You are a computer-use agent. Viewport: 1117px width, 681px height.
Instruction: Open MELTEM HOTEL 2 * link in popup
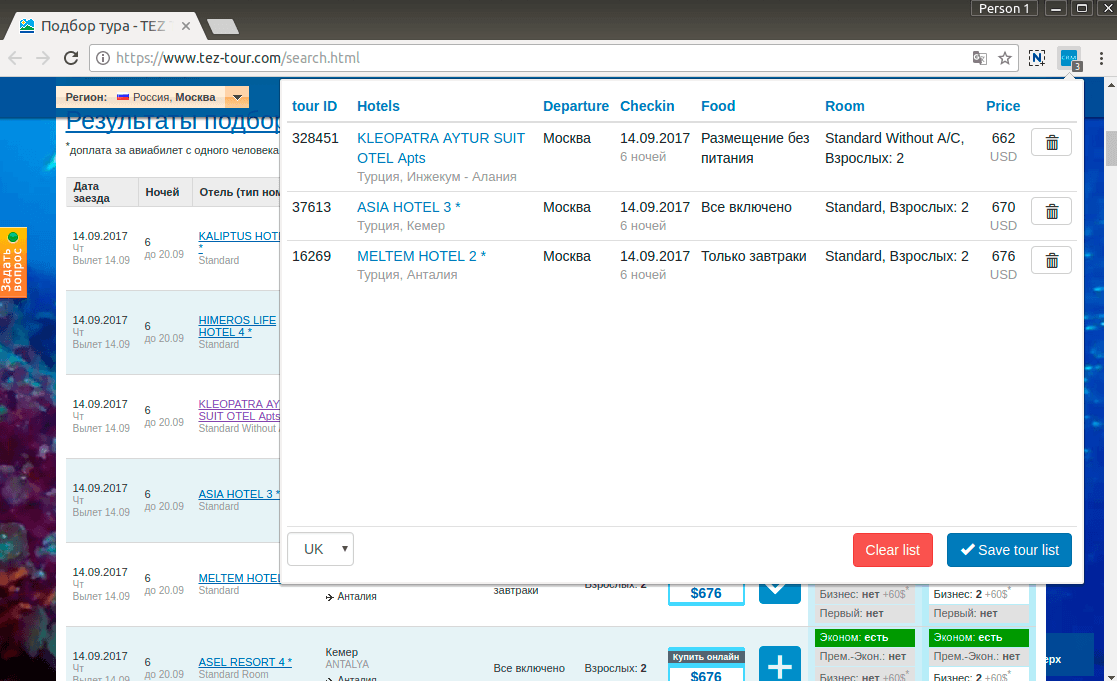[x=422, y=256]
